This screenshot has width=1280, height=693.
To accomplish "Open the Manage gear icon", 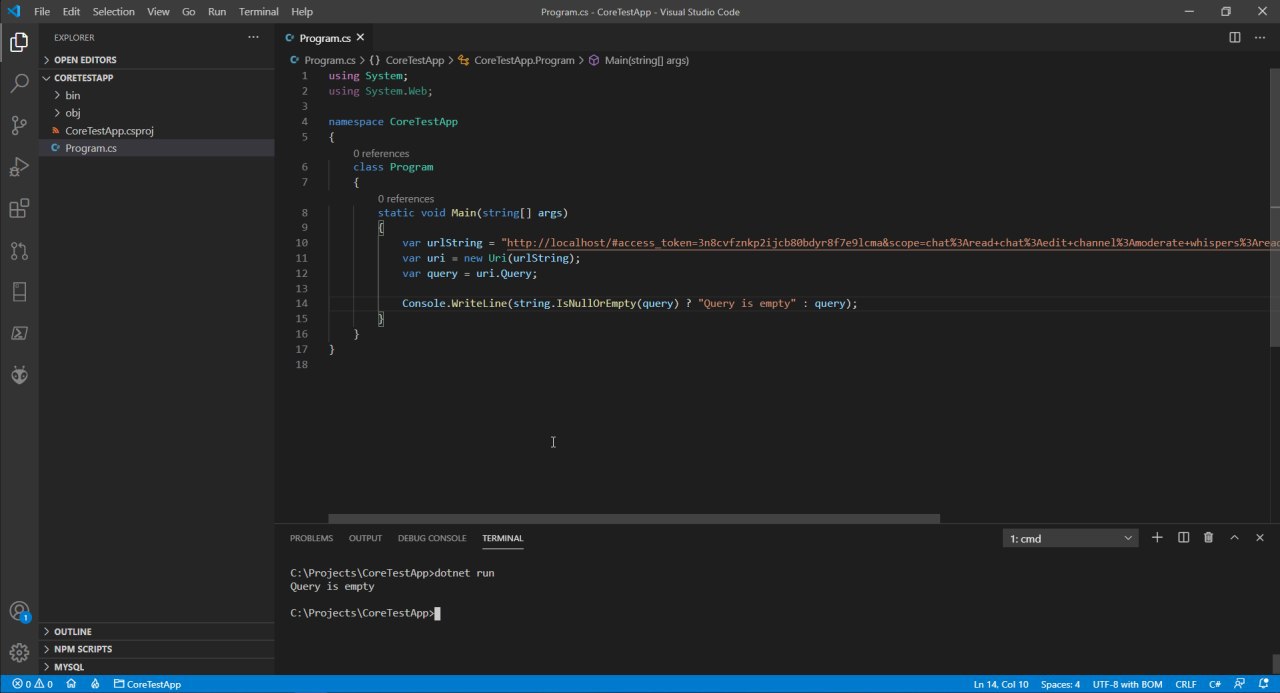I will [x=19, y=653].
